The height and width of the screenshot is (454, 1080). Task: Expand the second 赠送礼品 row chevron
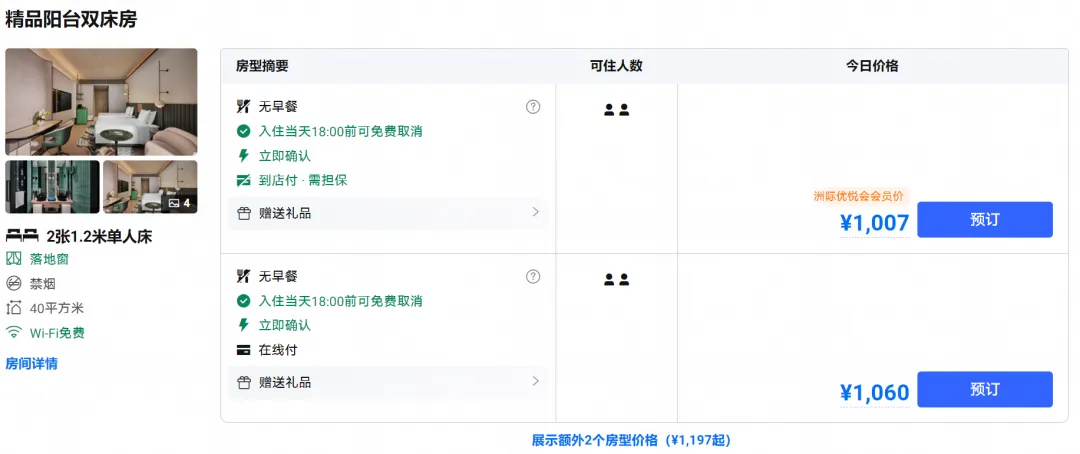pos(535,381)
